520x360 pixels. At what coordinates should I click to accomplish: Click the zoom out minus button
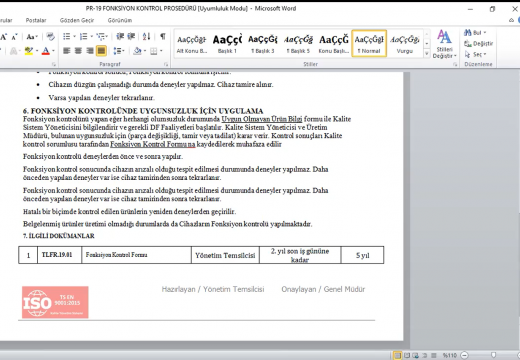pos(464,355)
